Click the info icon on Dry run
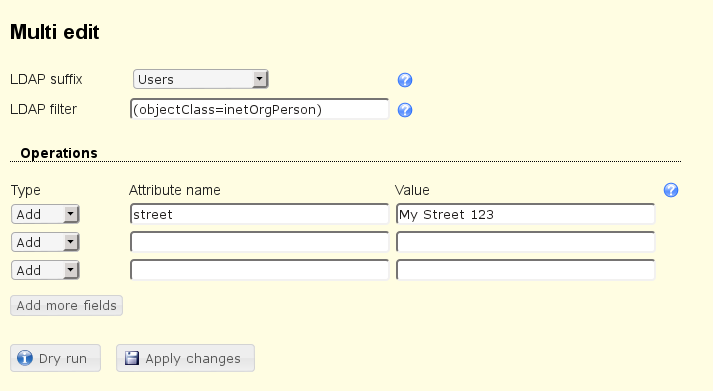Image resolution: width=713 pixels, height=391 pixels. tap(25, 358)
